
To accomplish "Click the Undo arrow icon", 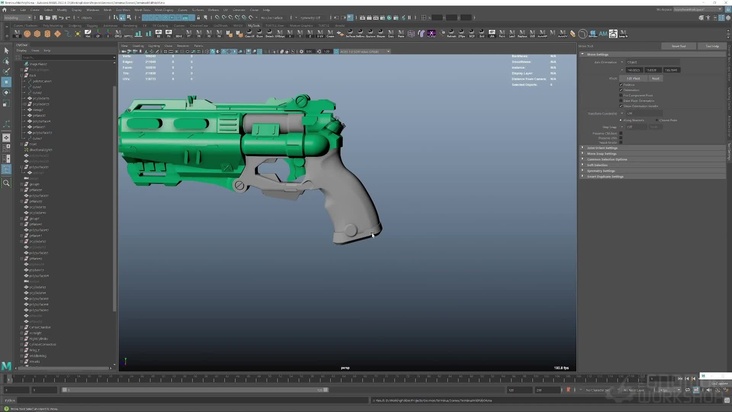I will [x=61, y=18].
